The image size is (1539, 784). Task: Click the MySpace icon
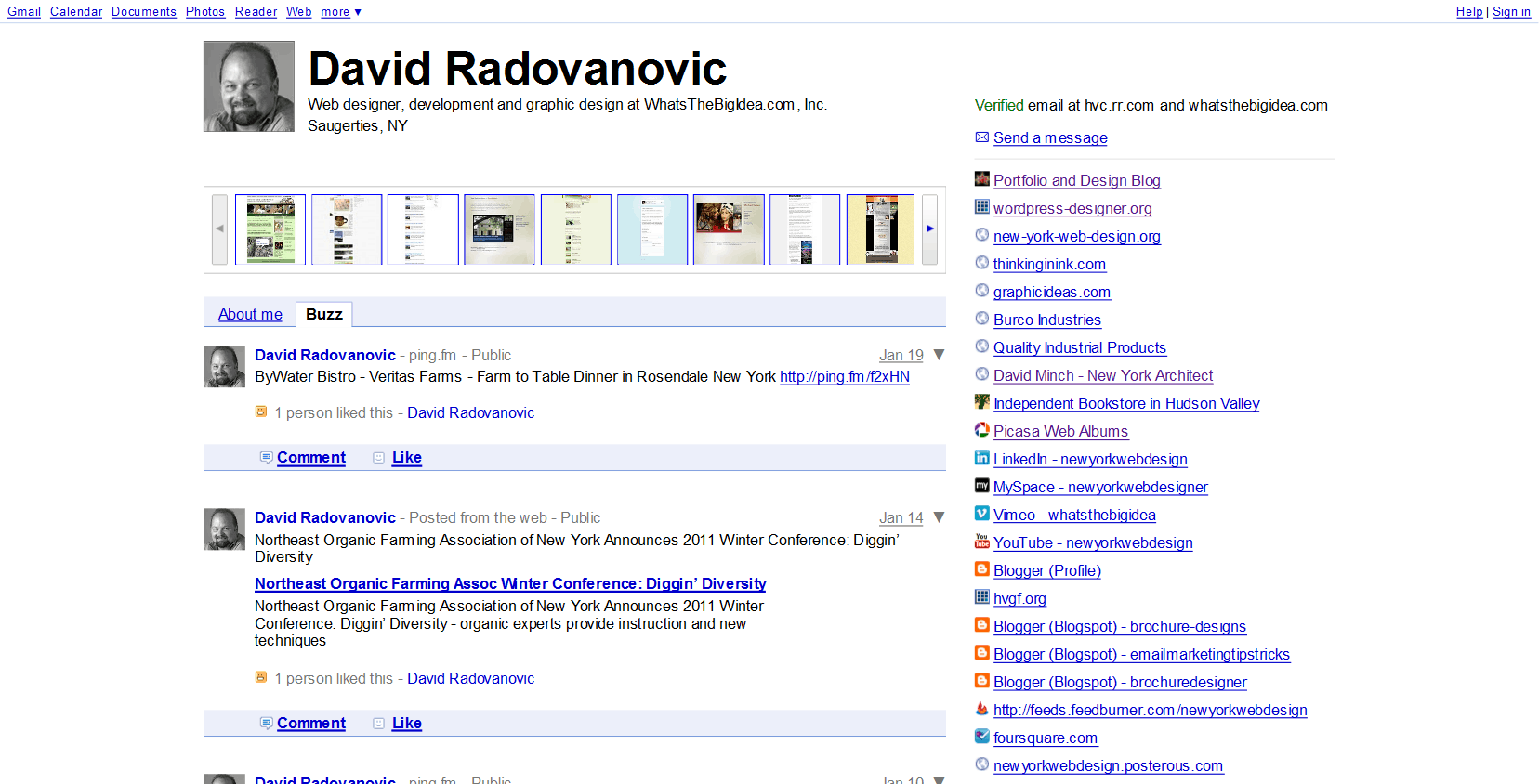click(981, 485)
